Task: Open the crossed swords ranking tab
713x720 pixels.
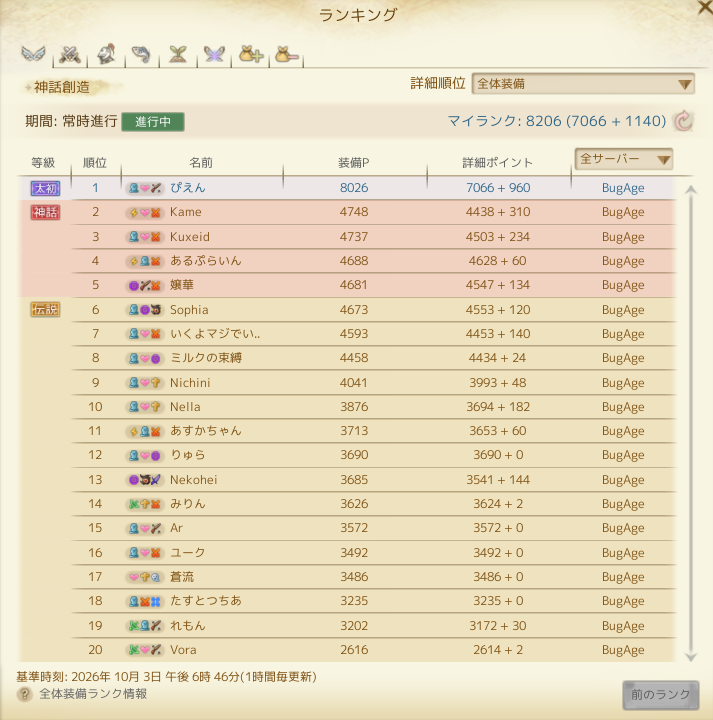Action: coord(70,55)
